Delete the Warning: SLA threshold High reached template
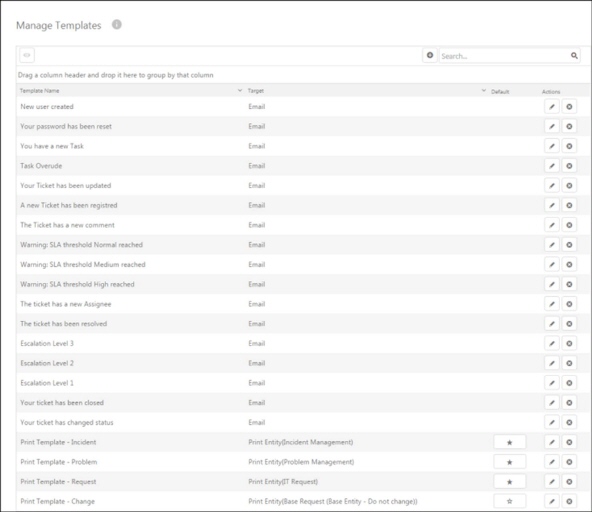 [569, 284]
